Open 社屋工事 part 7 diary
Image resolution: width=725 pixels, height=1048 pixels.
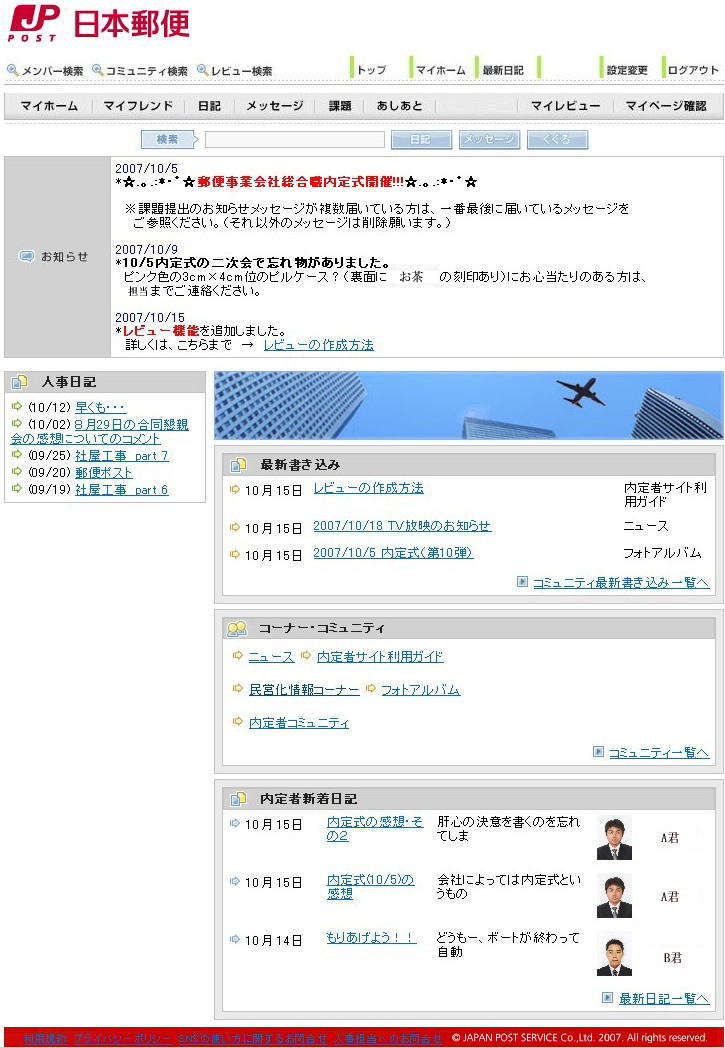[122, 456]
